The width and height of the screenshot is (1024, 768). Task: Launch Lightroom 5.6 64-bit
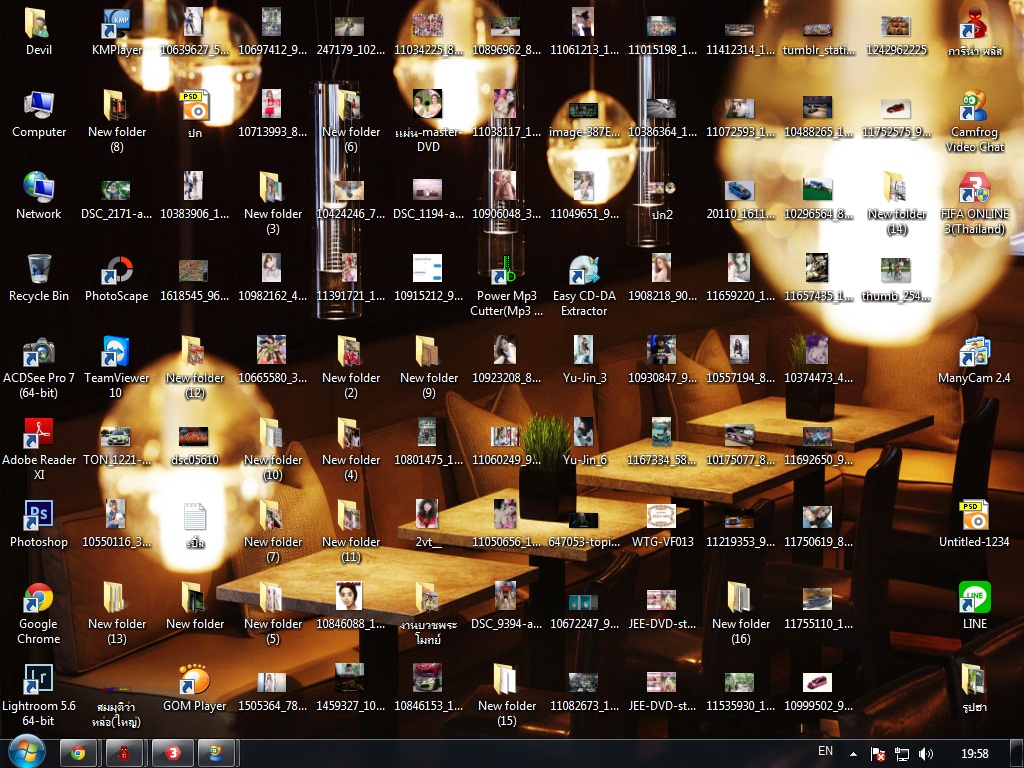pyautogui.click(x=39, y=696)
